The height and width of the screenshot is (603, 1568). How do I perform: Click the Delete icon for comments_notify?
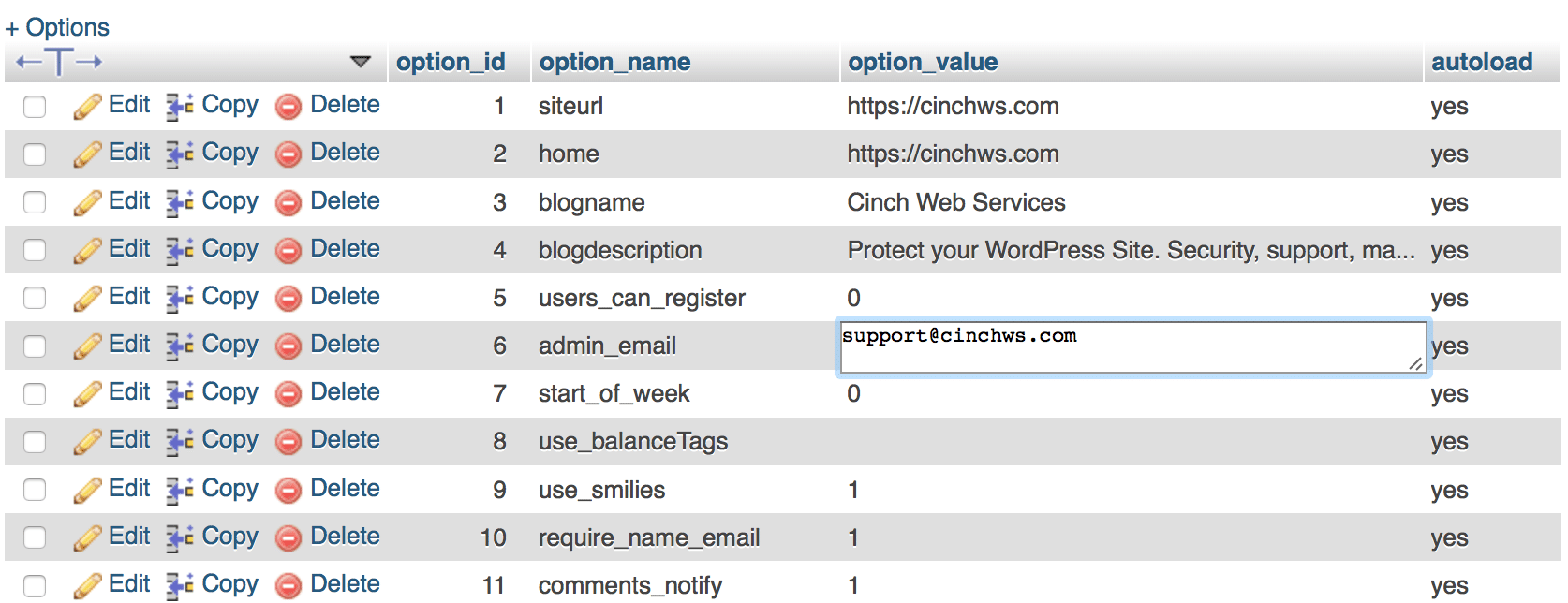tap(288, 584)
